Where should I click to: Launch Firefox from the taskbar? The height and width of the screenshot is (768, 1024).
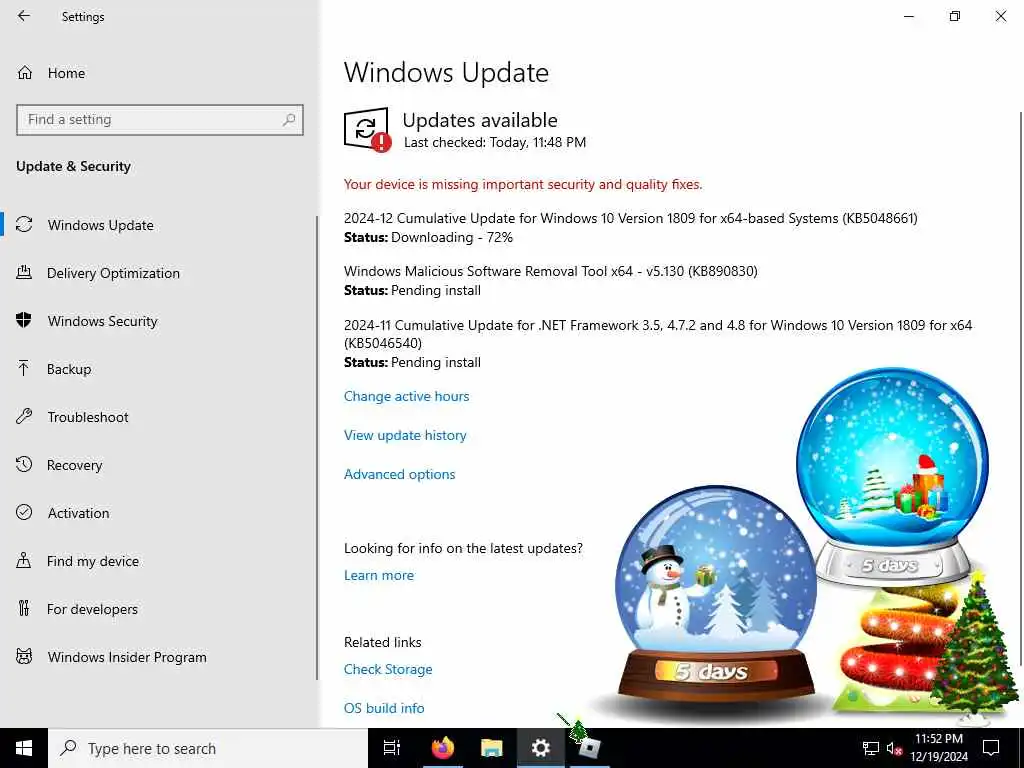point(443,748)
